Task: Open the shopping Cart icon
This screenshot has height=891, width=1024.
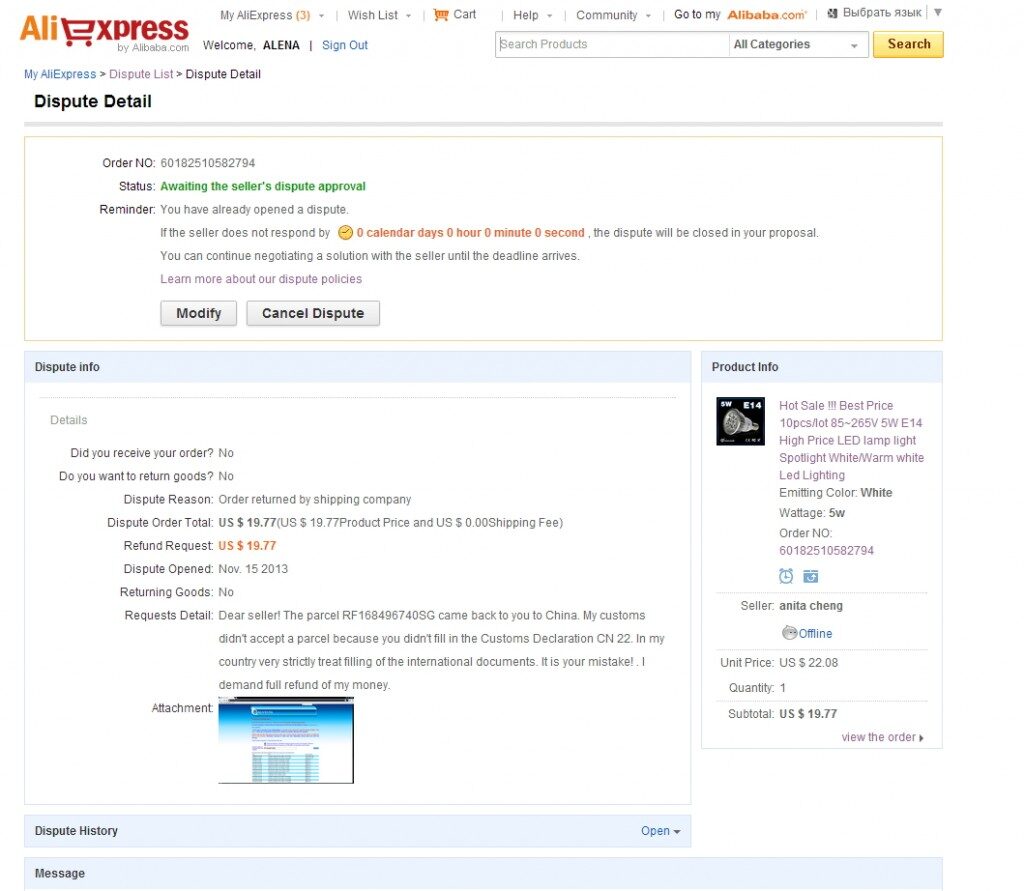Action: [x=441, y=14]
